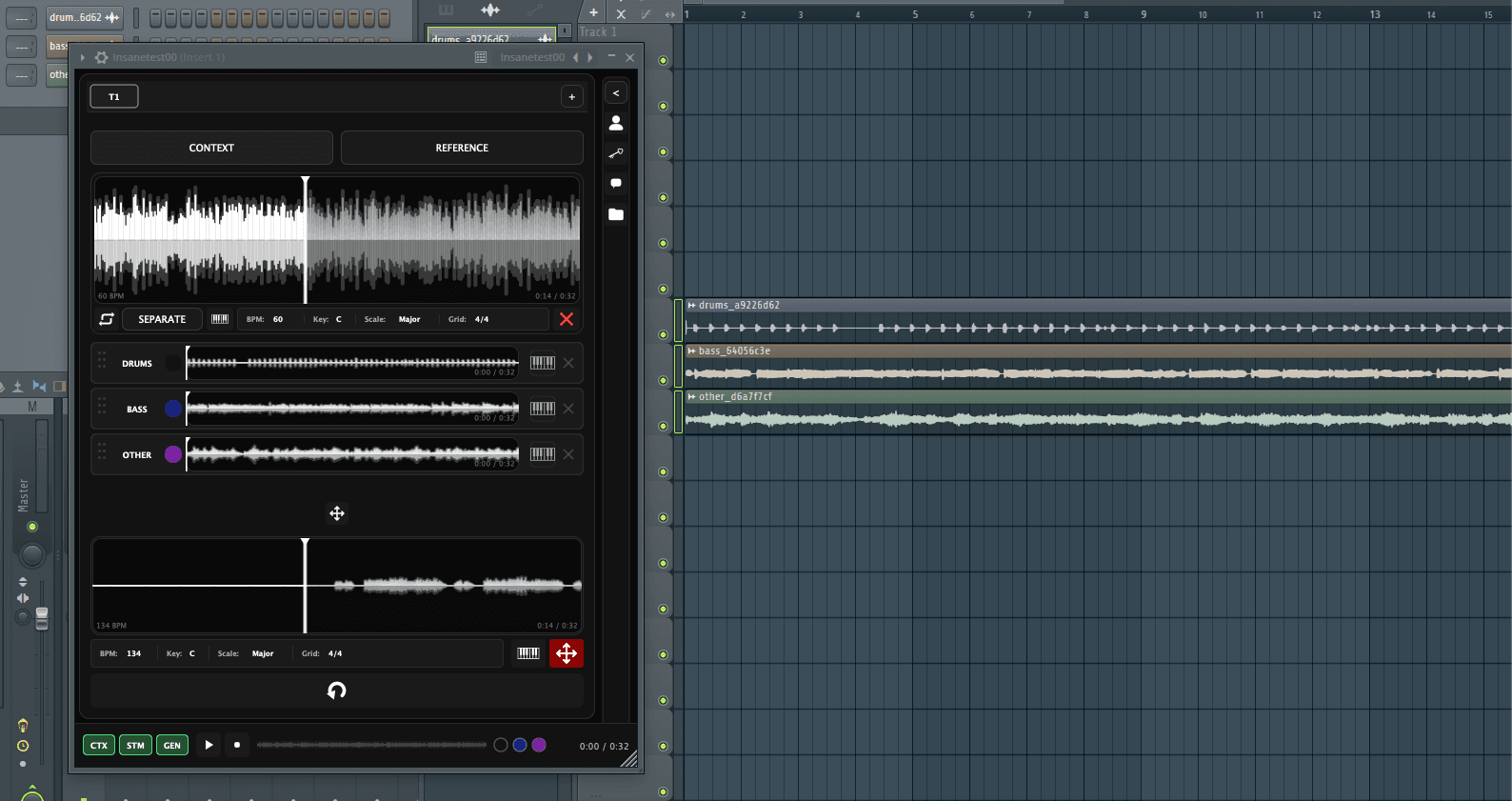This screenshot has width=1512, height=801.
Task: Add a new tab with the plus button
Action: coord(572,96)
